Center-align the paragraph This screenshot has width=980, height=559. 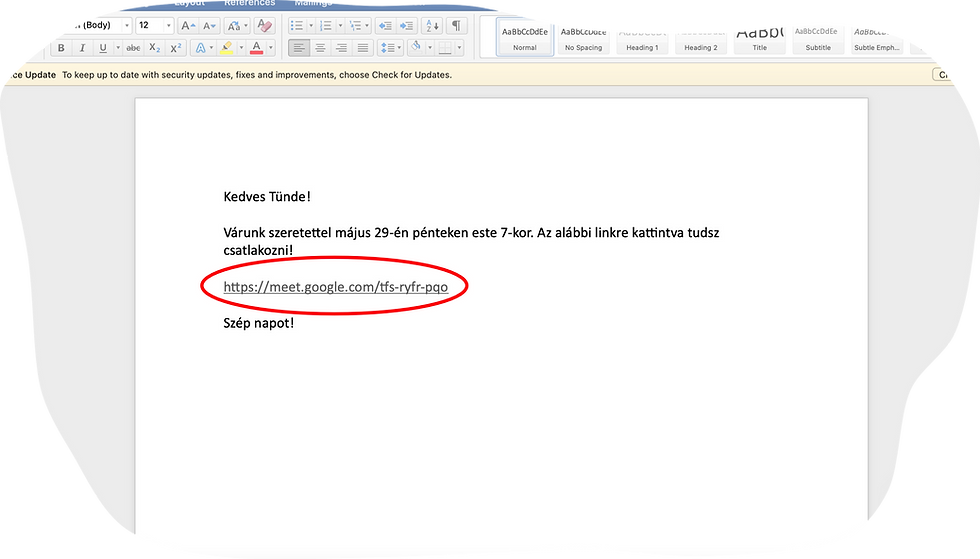click(x=320, y=48)
